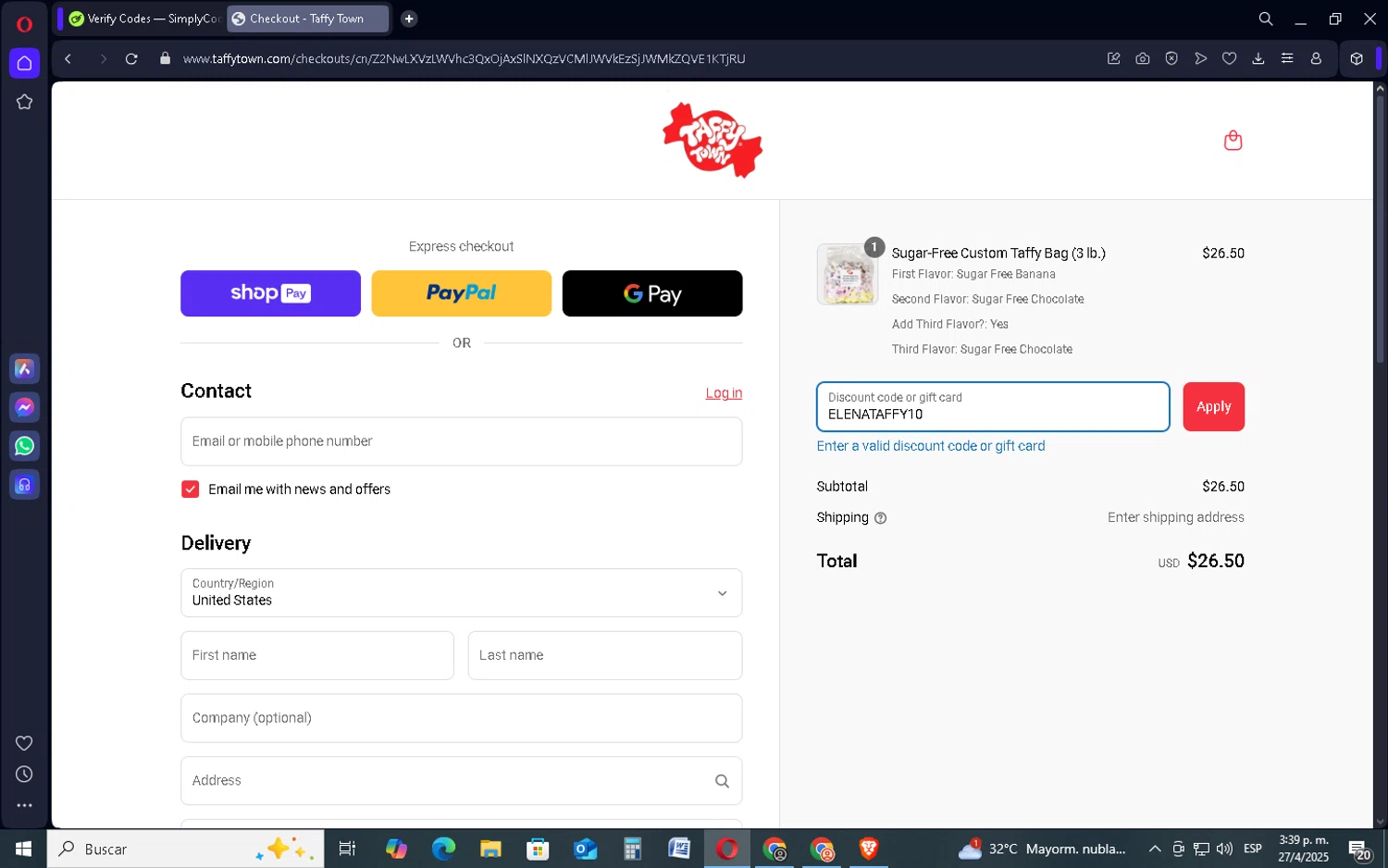Click the Log in link
This screenshot has height=868, width=1388.
pyautogui.click(x=724, y=393)
